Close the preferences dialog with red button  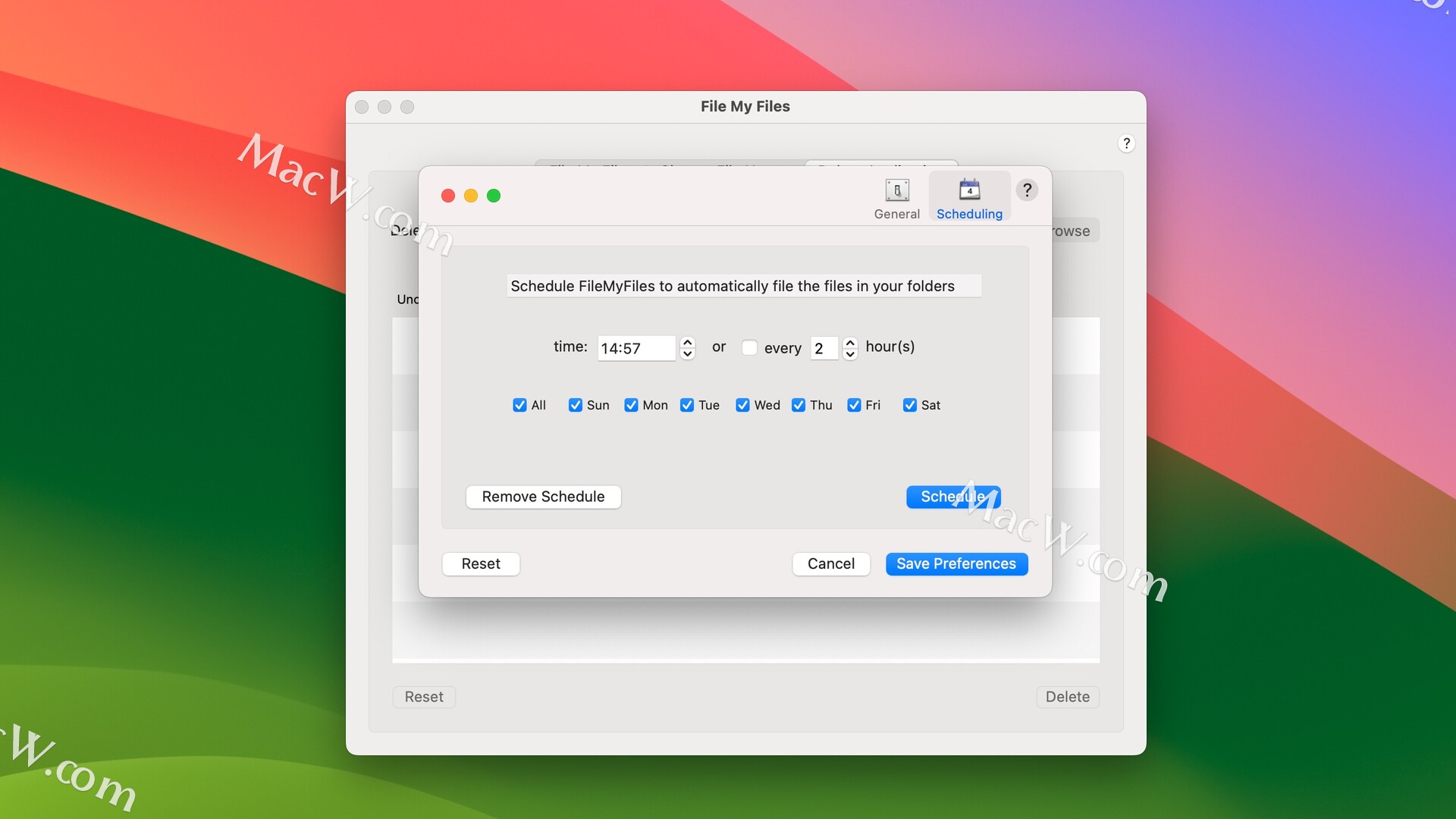click(448, 196)
